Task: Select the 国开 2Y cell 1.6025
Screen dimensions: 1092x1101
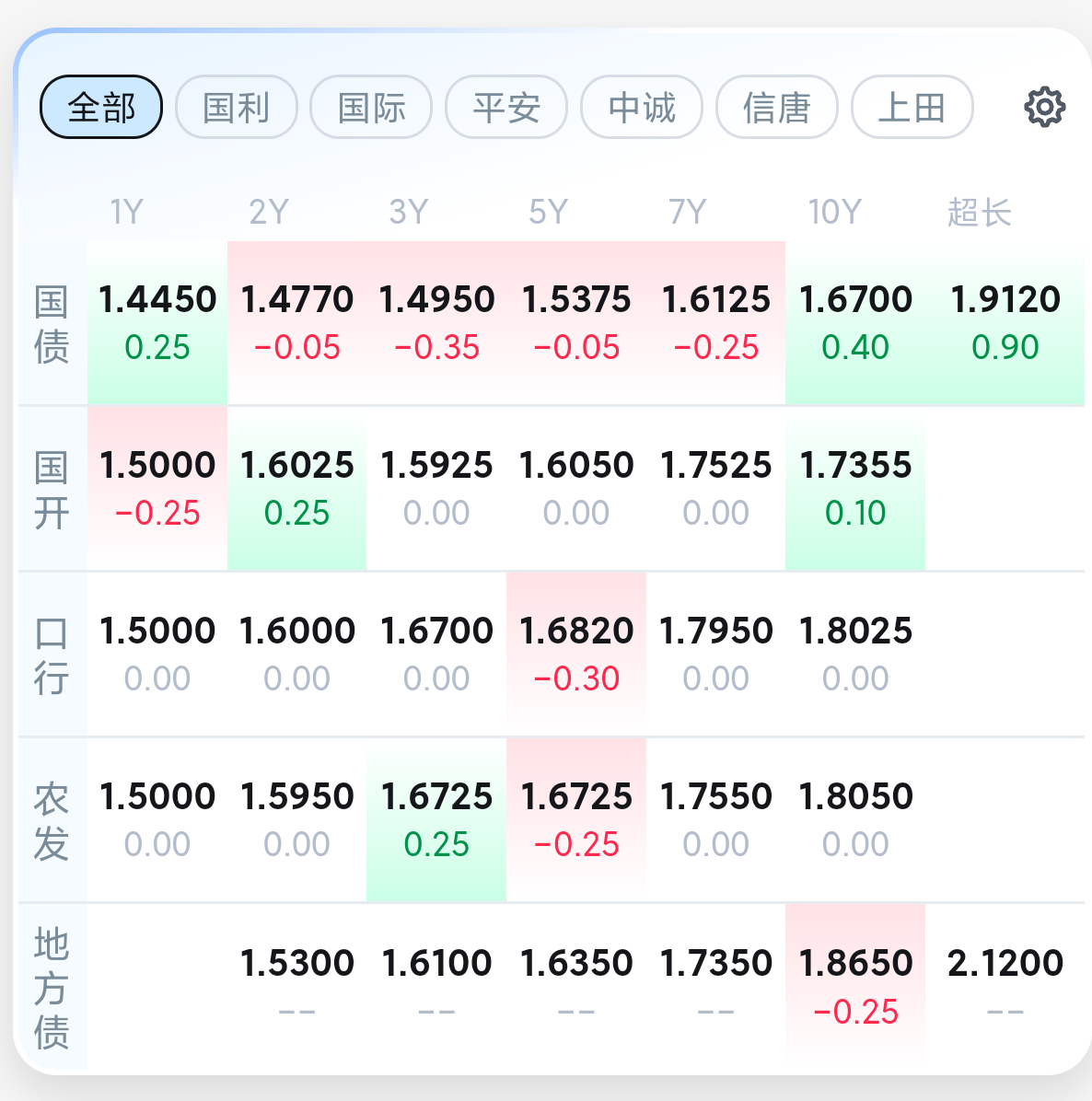Action: click(296, 488)
